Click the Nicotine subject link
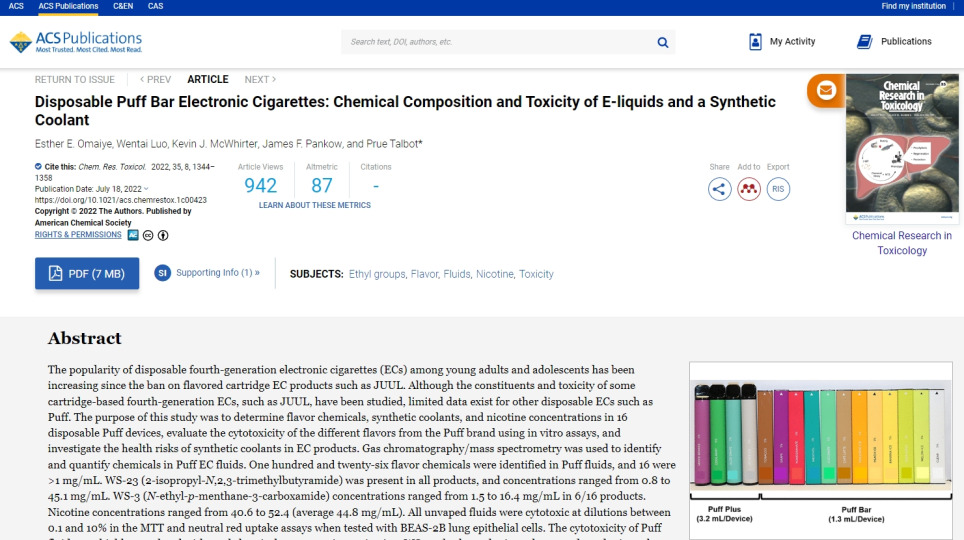The image size is (964, 540). 495,274
